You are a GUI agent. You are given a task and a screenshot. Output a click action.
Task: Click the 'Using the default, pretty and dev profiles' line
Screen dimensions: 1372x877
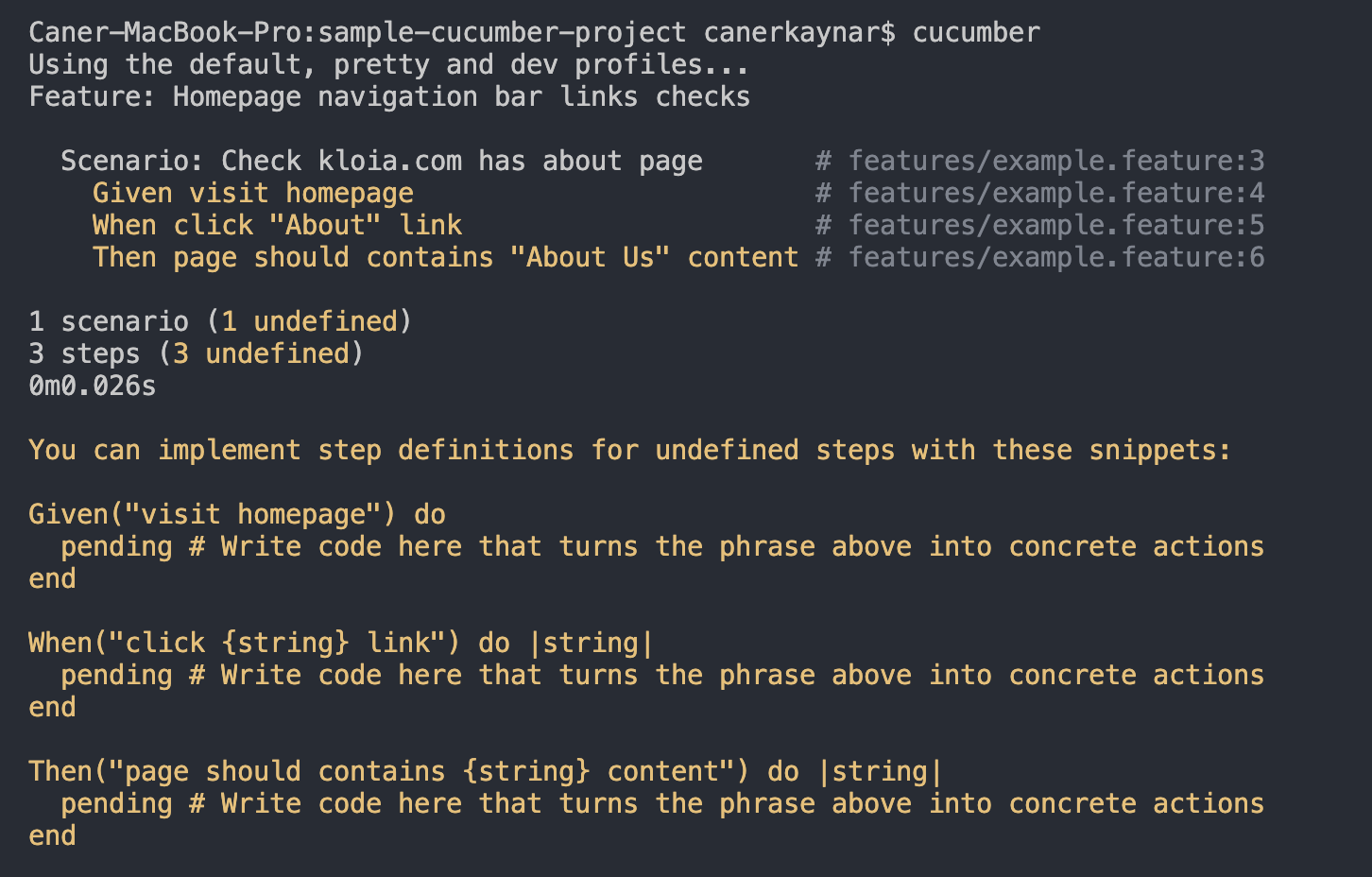click(388, 65)
